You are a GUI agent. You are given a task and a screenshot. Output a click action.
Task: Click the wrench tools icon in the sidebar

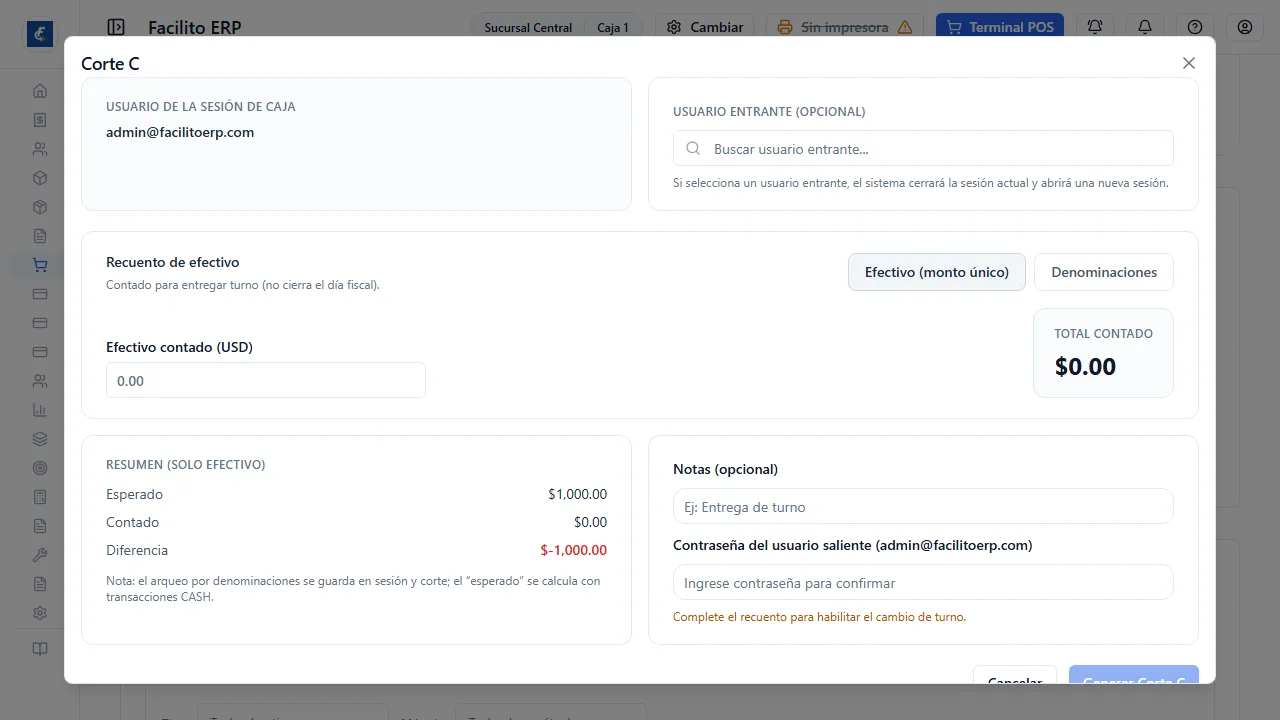tap(40, 555)
